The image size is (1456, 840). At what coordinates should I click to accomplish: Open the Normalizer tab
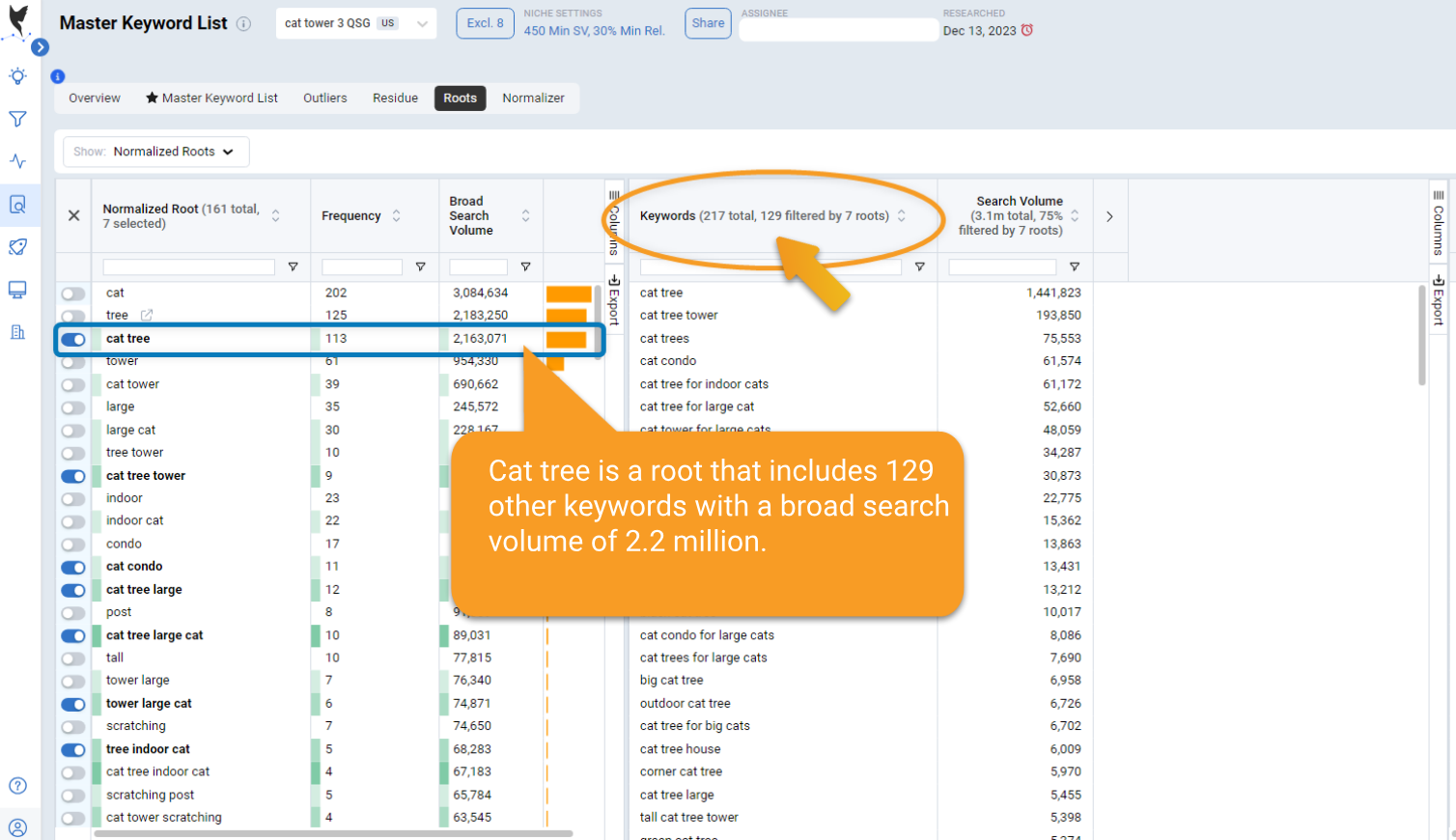533,98
